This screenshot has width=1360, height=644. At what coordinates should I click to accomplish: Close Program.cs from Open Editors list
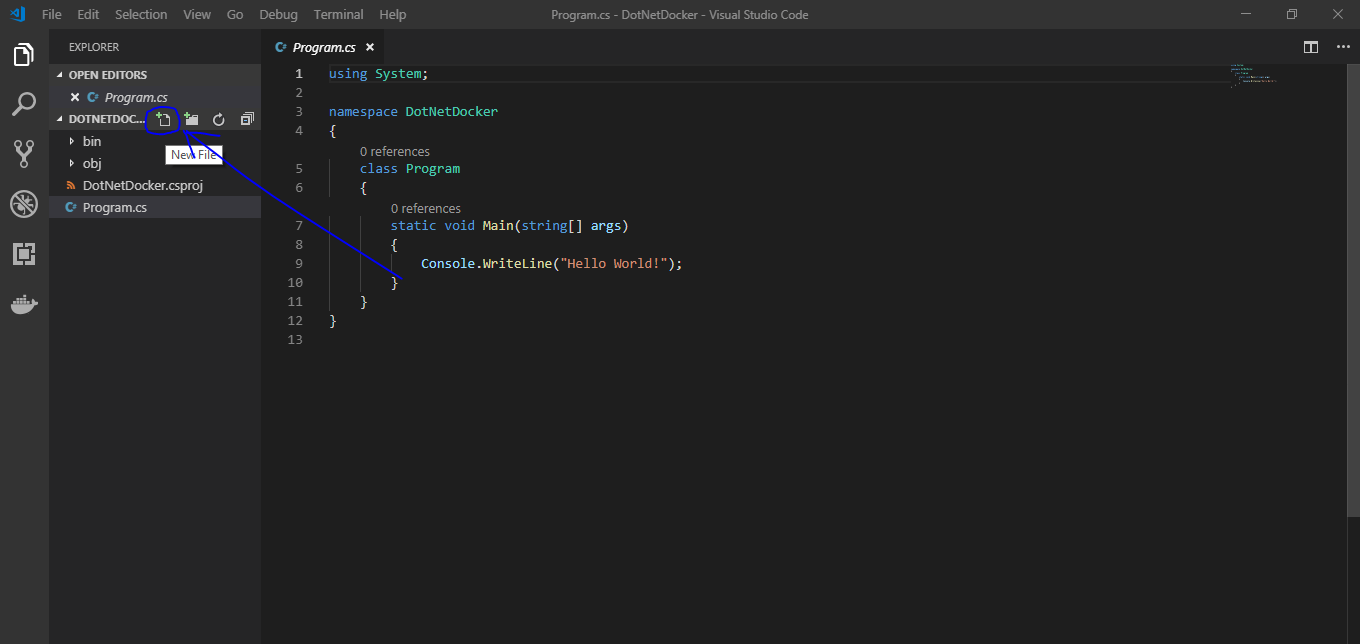[x=75, y=97]
